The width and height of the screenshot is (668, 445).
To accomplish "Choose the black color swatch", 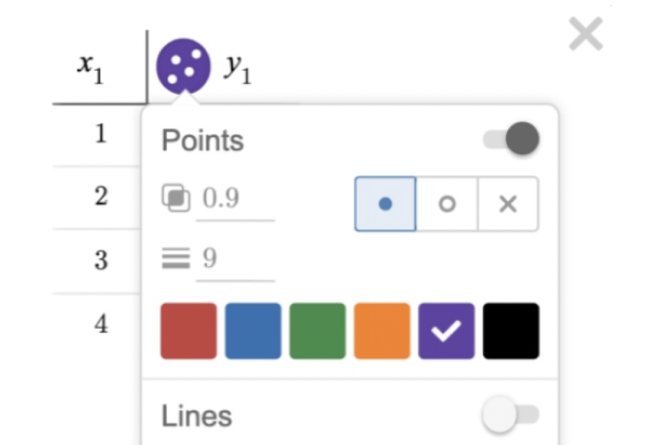I will [x=511, y=331].
